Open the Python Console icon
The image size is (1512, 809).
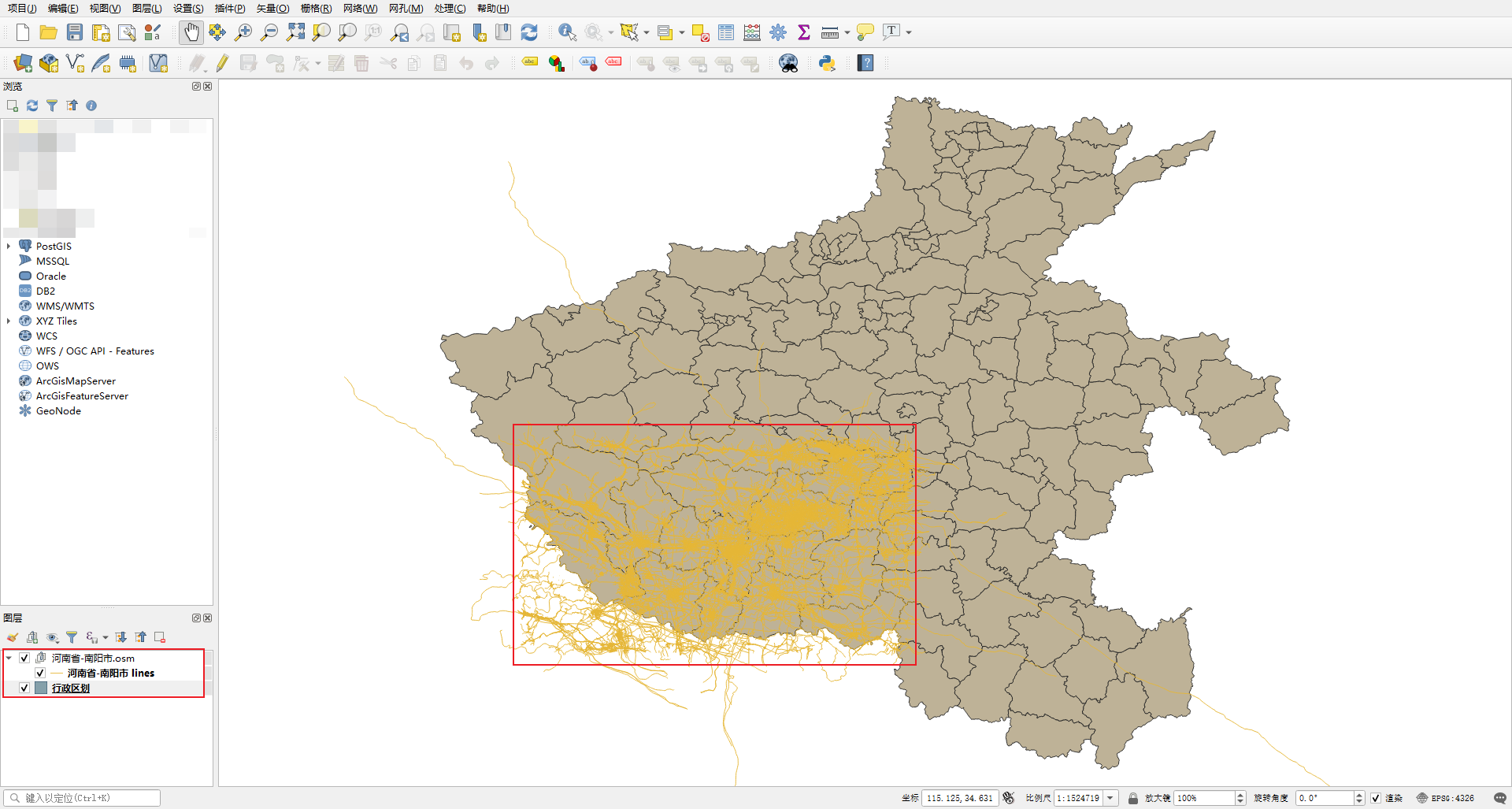pyautogui.click(x=827, y=63)
